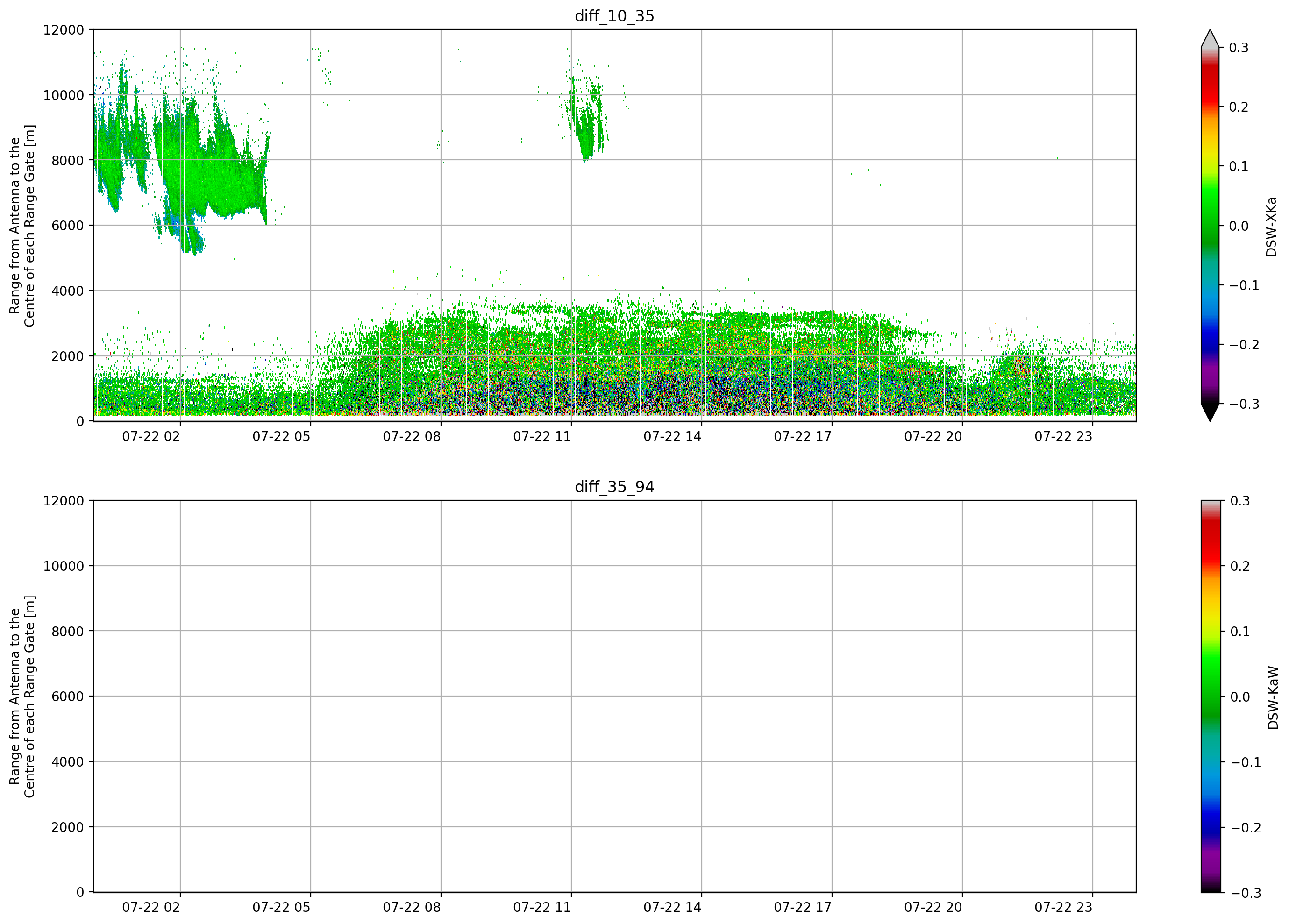Click top plot x-label 07-22 05
The width and height of the screenshot is (1289, 924).
click(x=281, y=436)
